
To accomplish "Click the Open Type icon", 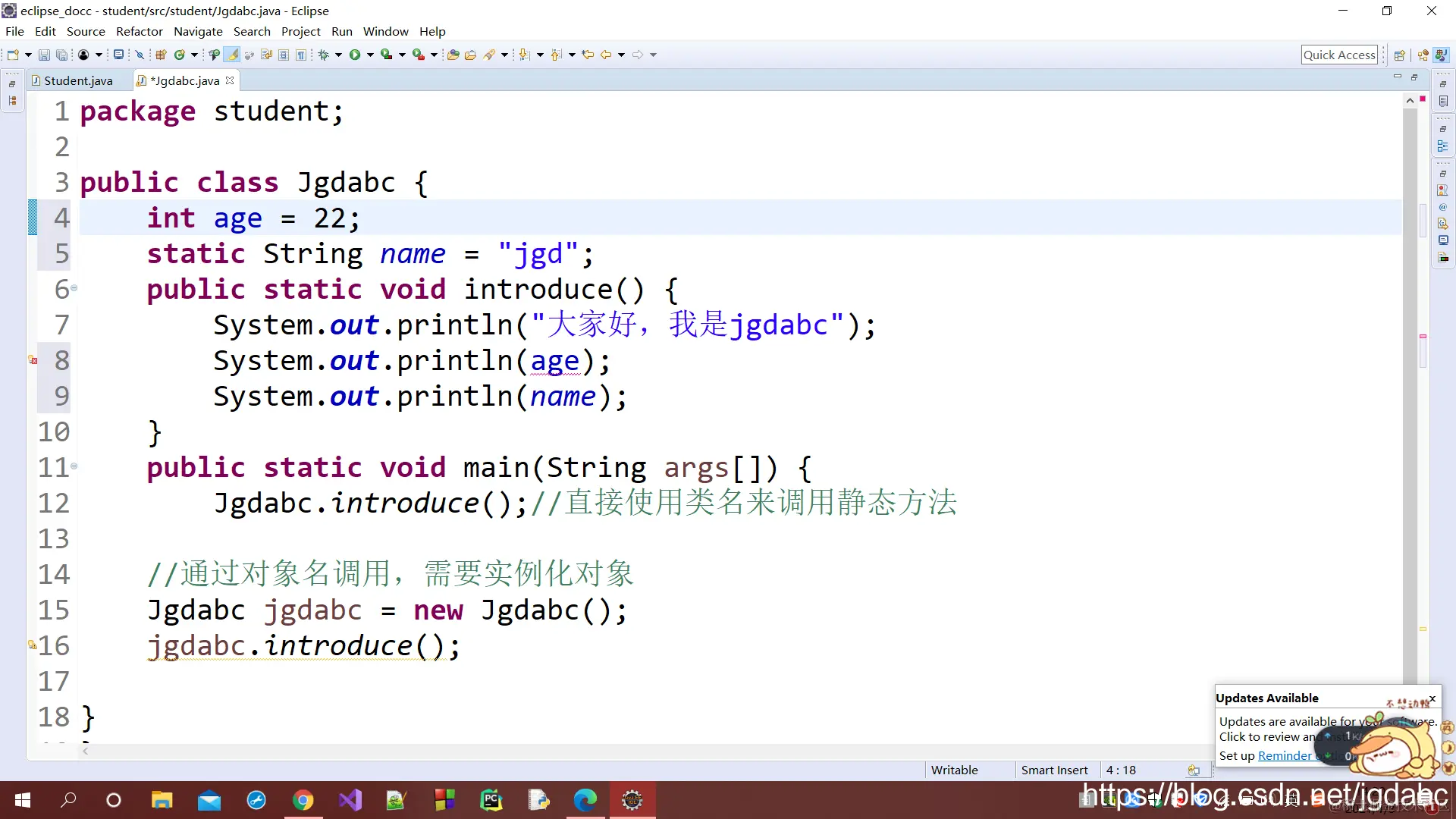I will (x=453, y=55).
